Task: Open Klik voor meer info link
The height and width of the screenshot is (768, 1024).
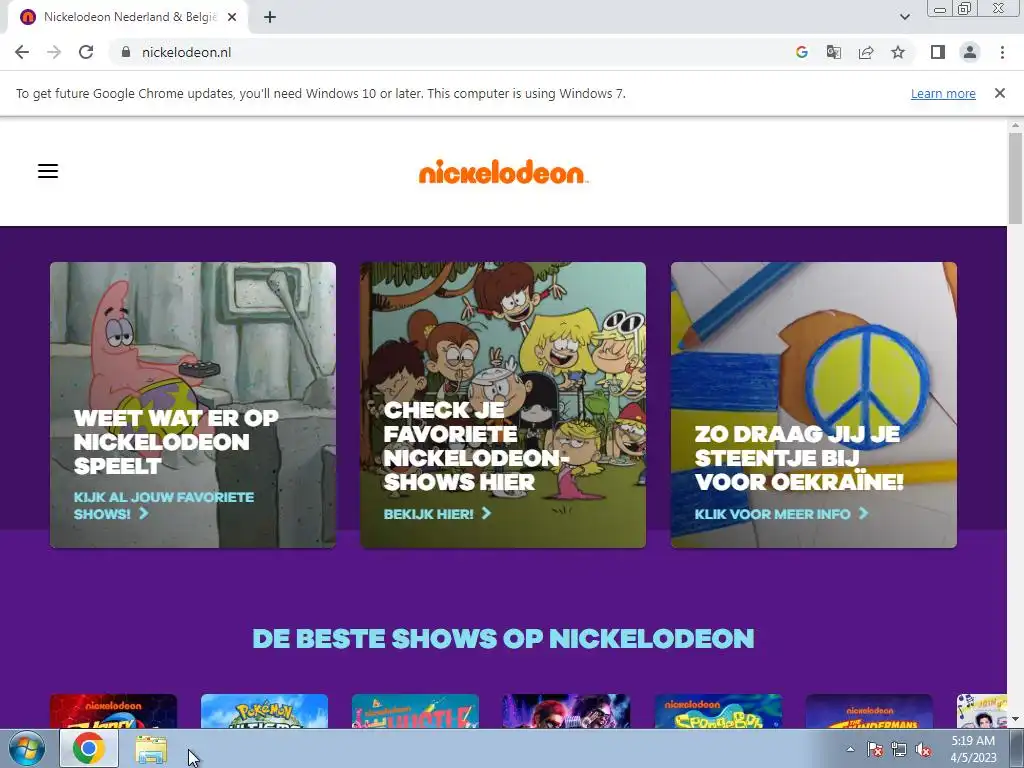Action: coord(781,514)
